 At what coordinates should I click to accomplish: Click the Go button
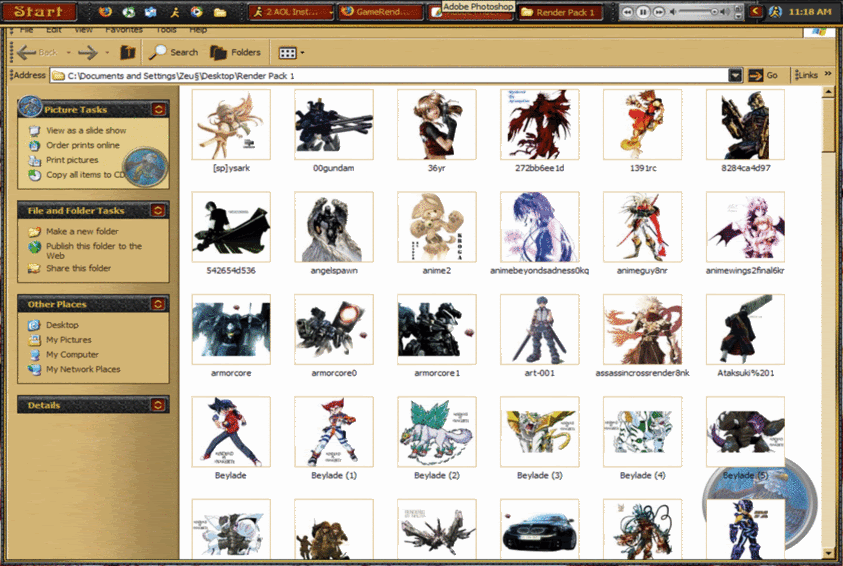click(x=763, y=75)
